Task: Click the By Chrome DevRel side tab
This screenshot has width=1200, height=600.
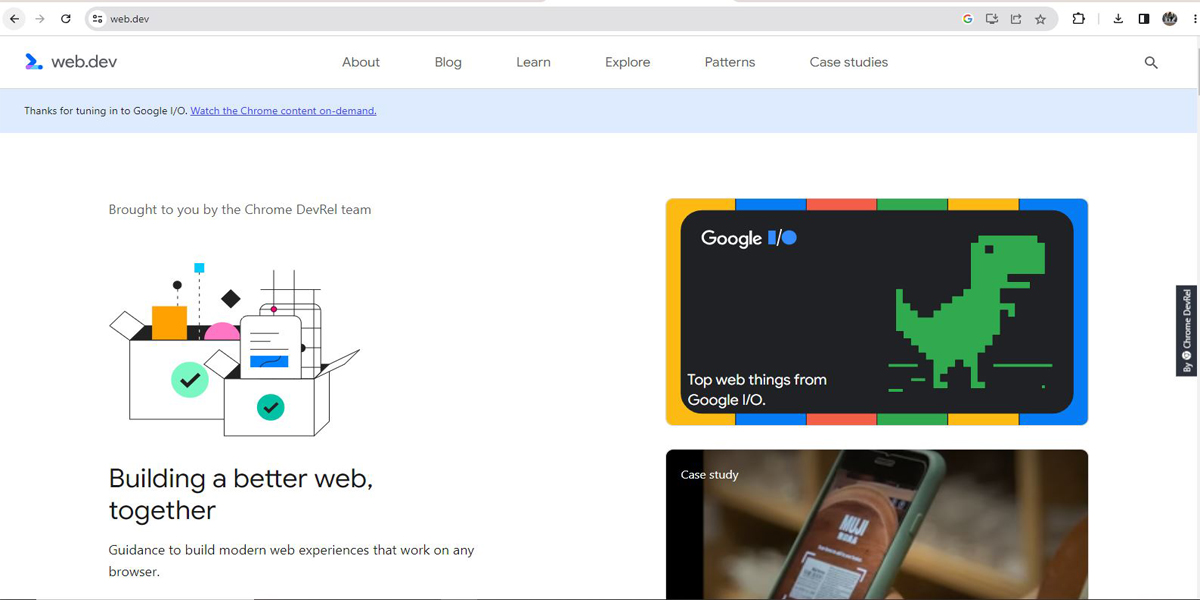Action: (x=1187, y=331)
